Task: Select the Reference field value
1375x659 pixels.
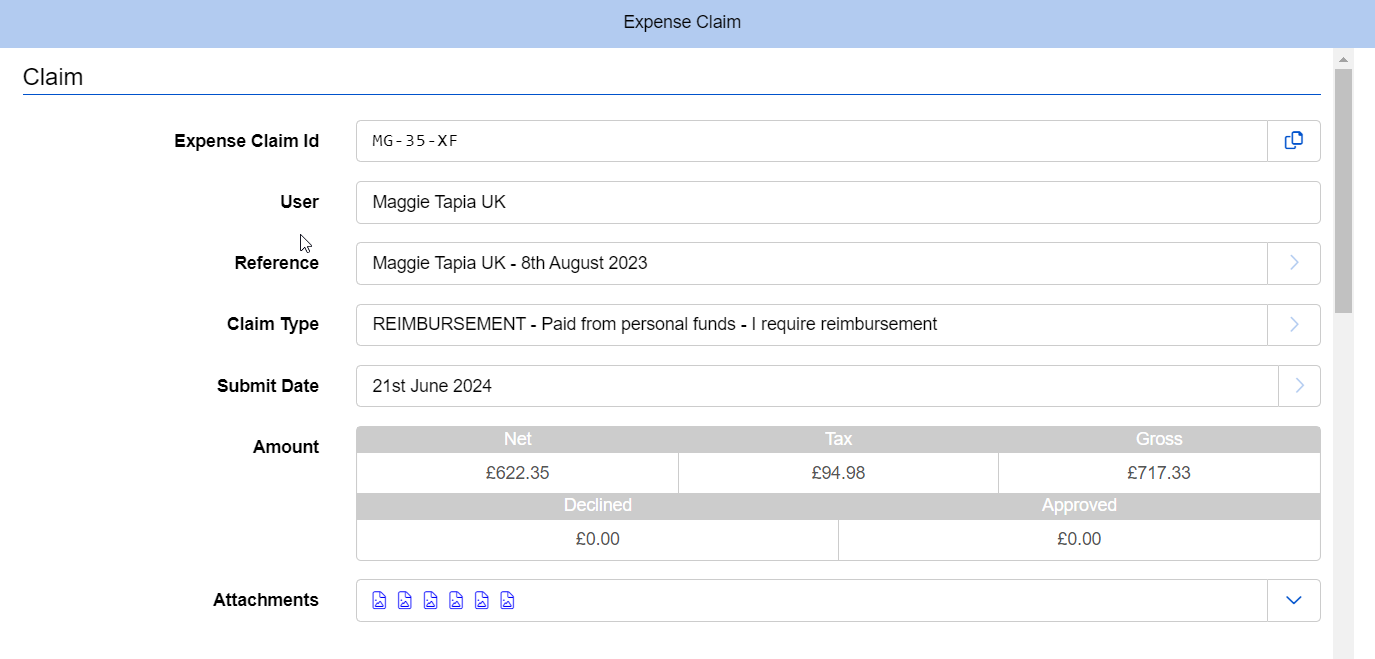Action: 812,263
